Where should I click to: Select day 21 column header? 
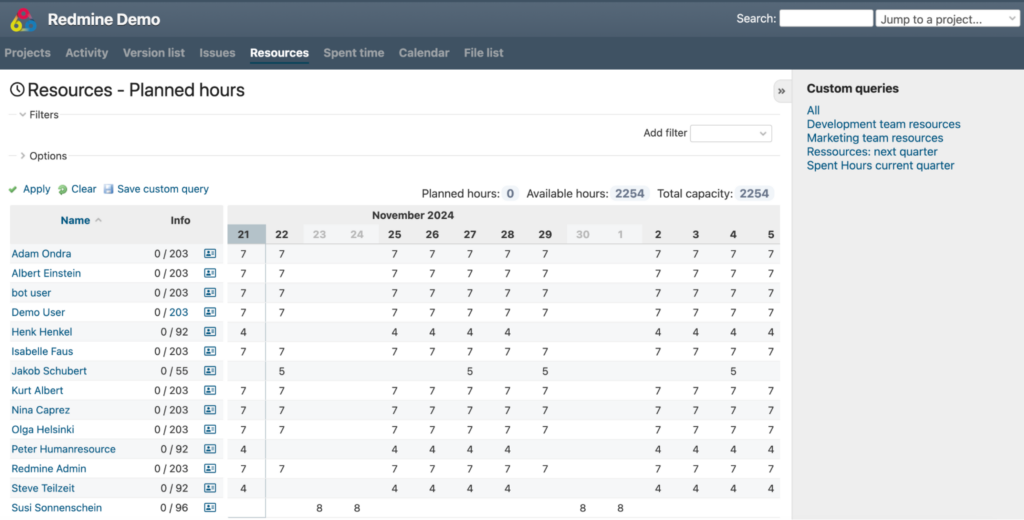click(246, 234)
